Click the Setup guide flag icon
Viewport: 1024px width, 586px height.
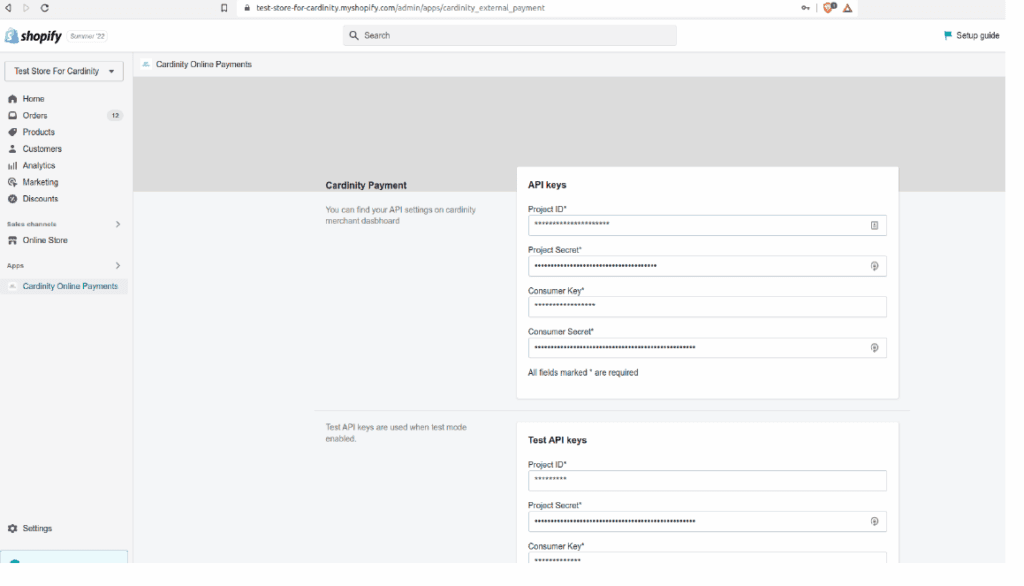point(948,36)
